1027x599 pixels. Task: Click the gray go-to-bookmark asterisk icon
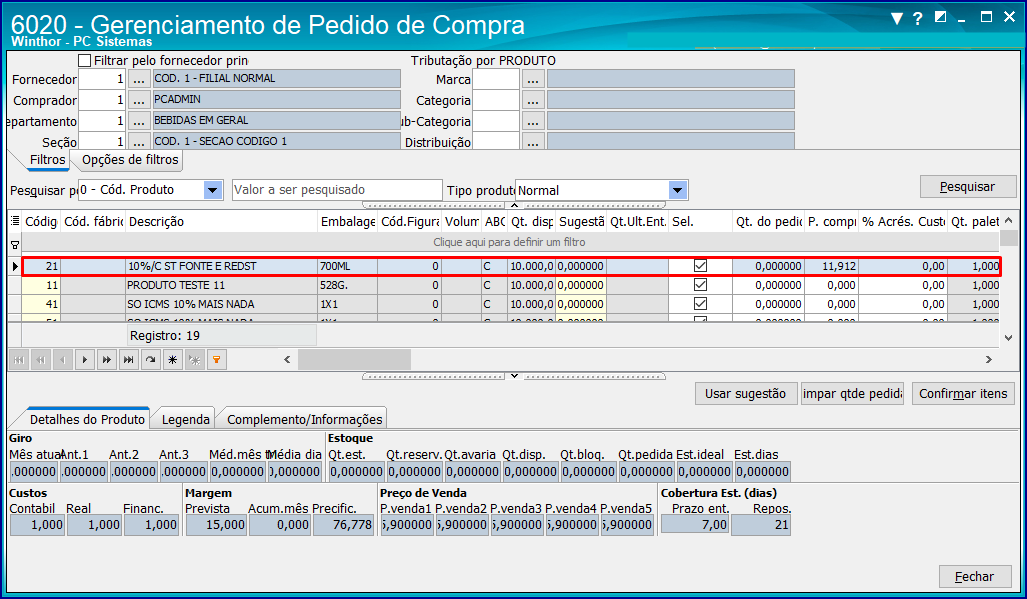click(195, 359)
